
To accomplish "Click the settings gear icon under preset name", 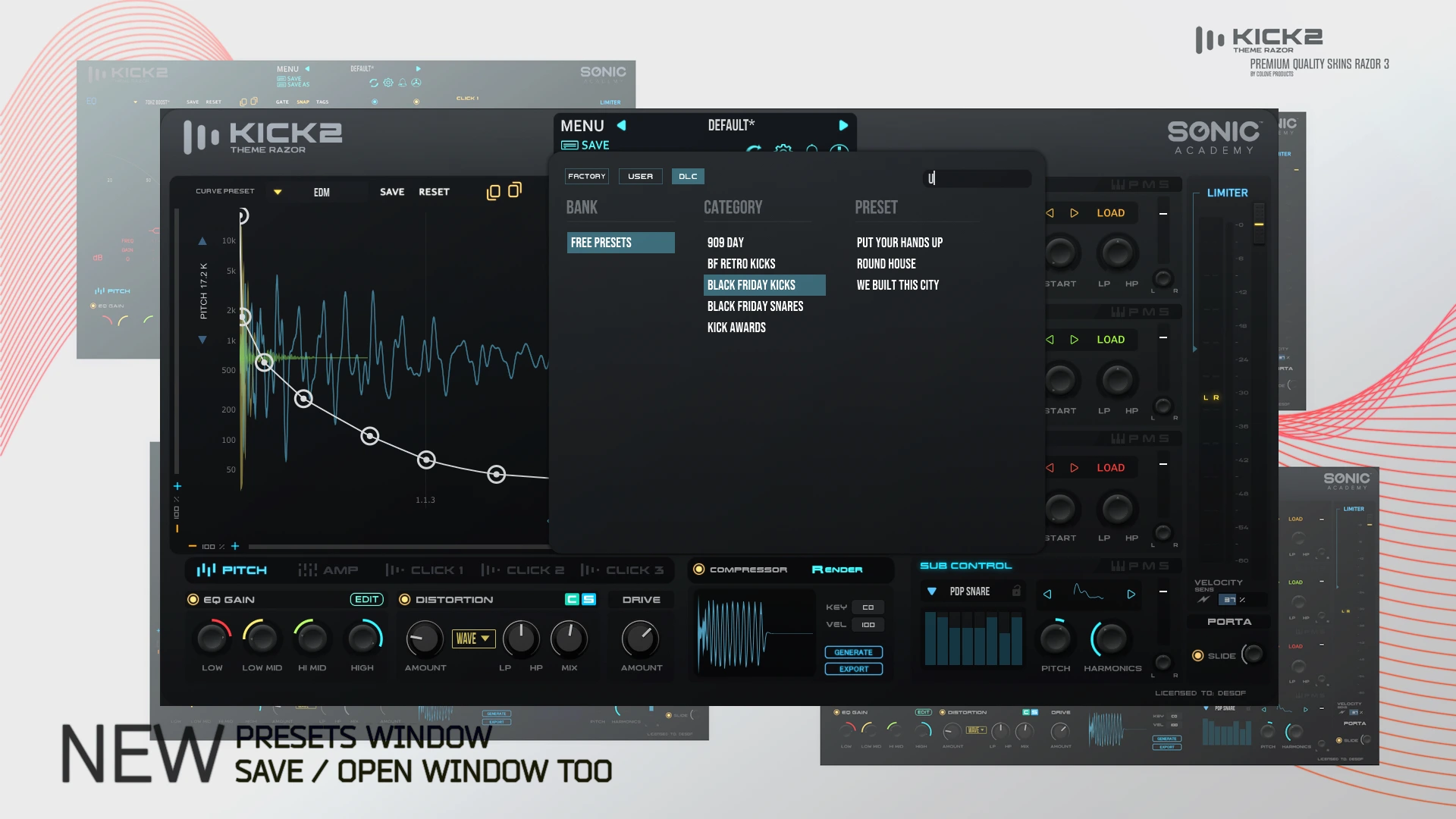I will tap(783, 149).
